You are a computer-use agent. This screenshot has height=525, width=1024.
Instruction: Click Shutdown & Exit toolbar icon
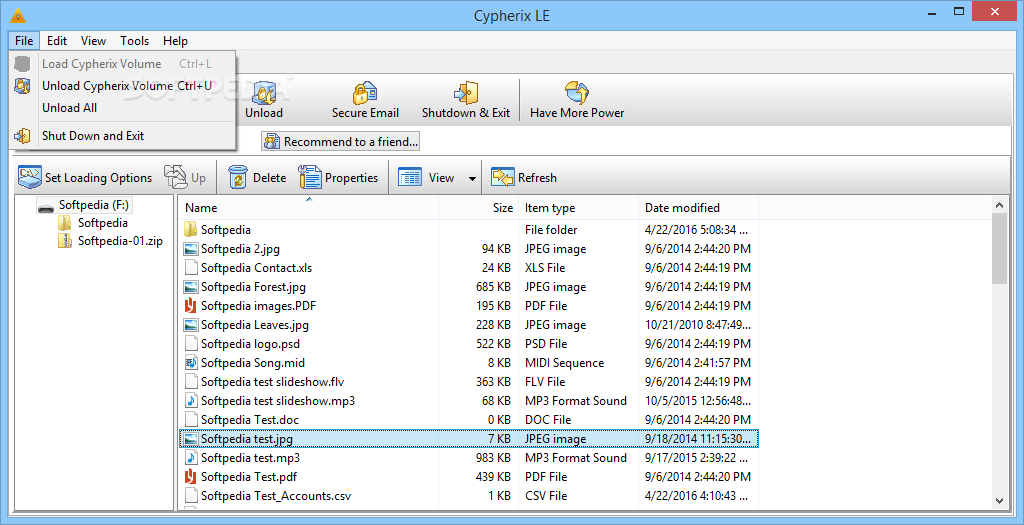tap(466, 93)
